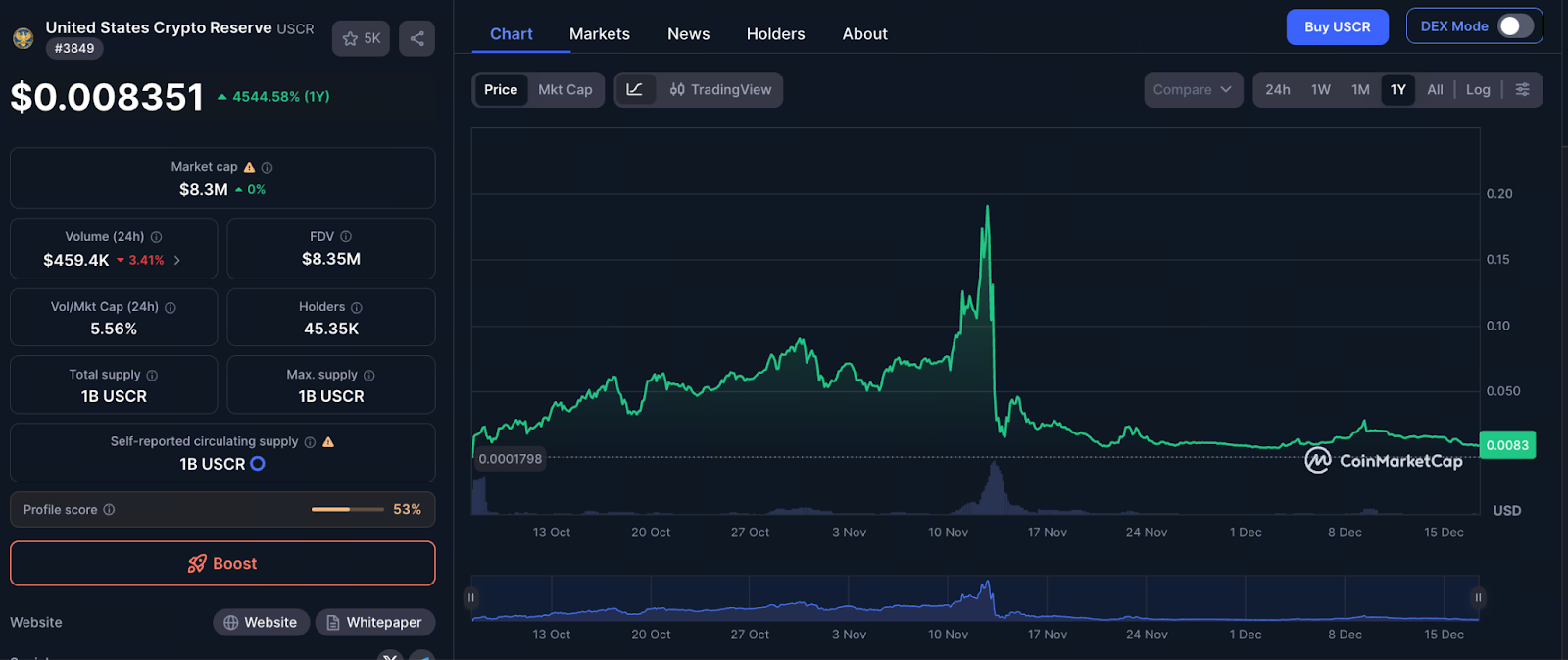Open the Compare dropdown

click(x=1192, y=89)
